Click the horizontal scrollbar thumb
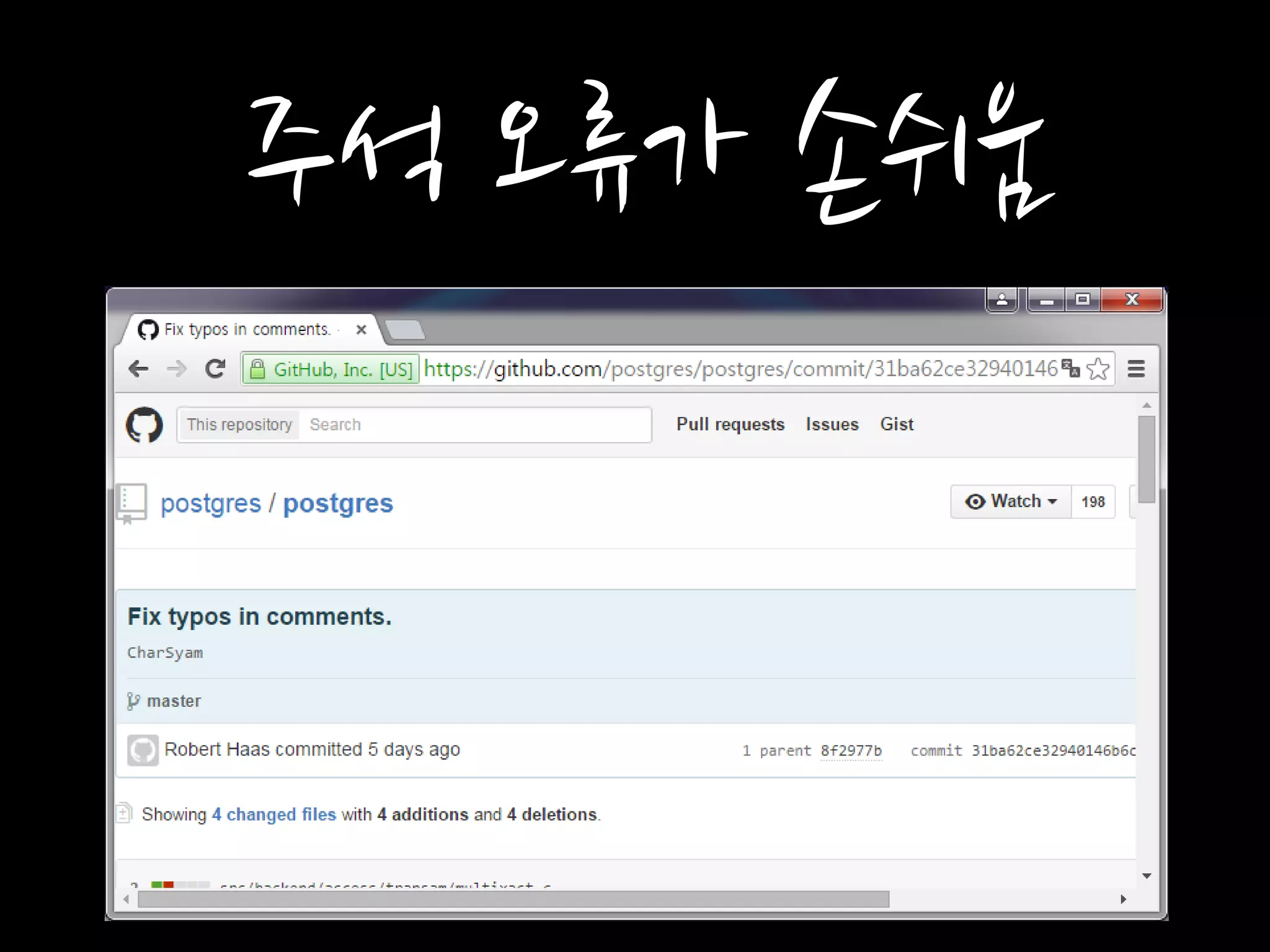The height and width of the screenshot is (952, 1270). (513, 899)
